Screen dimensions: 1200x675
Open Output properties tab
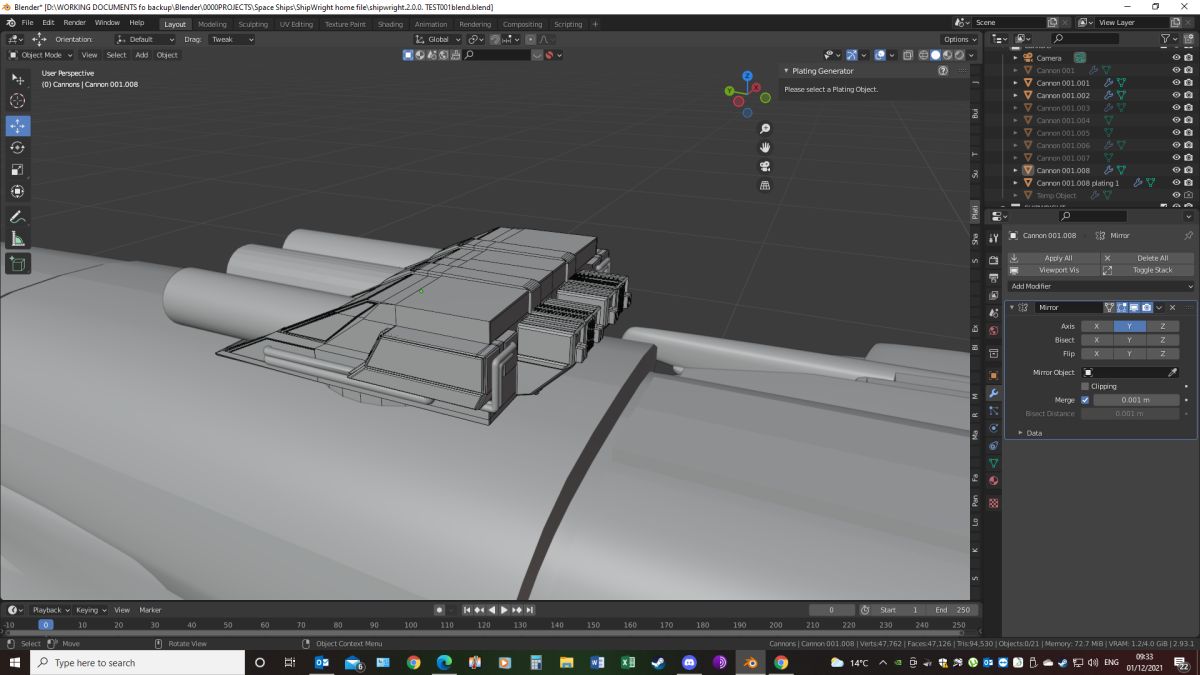(993, 277)
